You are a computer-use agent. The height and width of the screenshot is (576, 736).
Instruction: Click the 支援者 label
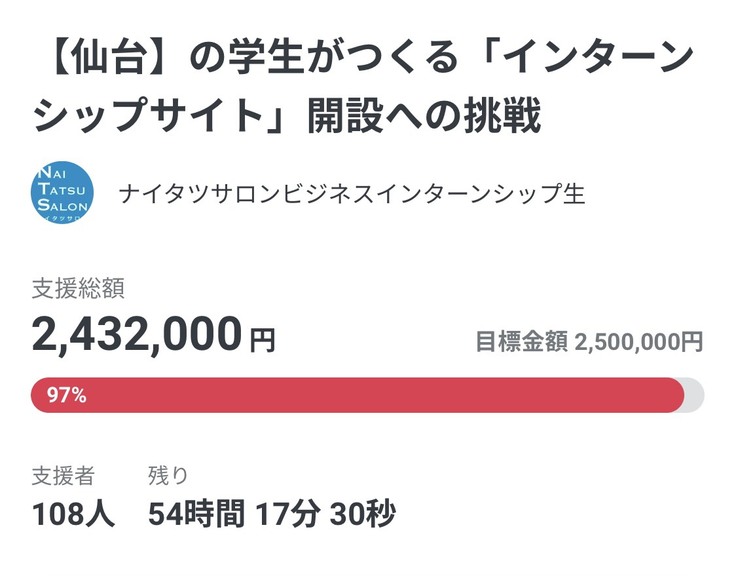tap(64, 475)
